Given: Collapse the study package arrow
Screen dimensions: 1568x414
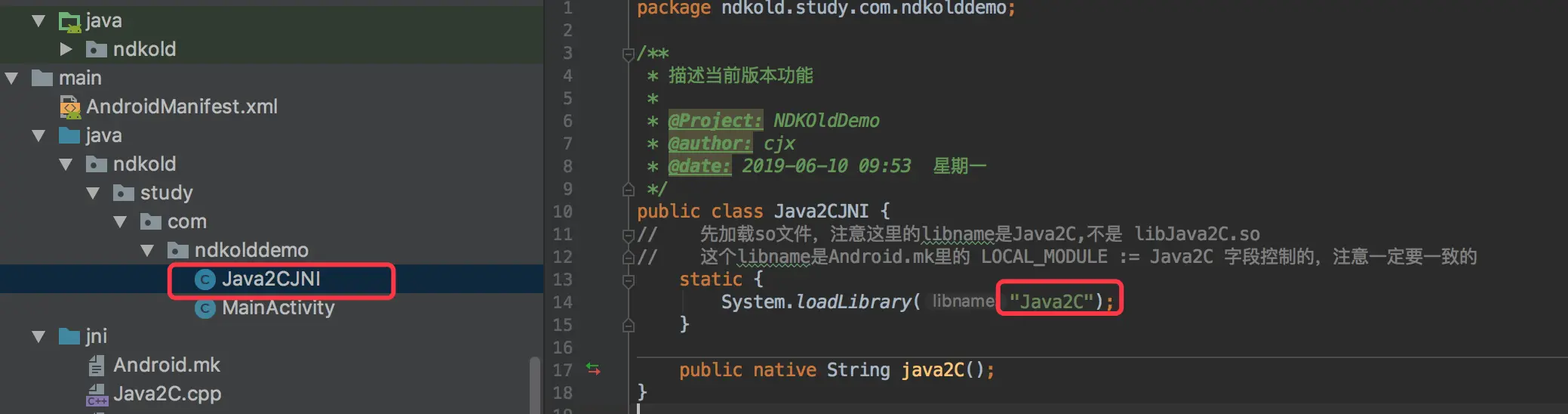Looking at the screenshot, I should 93,193.
